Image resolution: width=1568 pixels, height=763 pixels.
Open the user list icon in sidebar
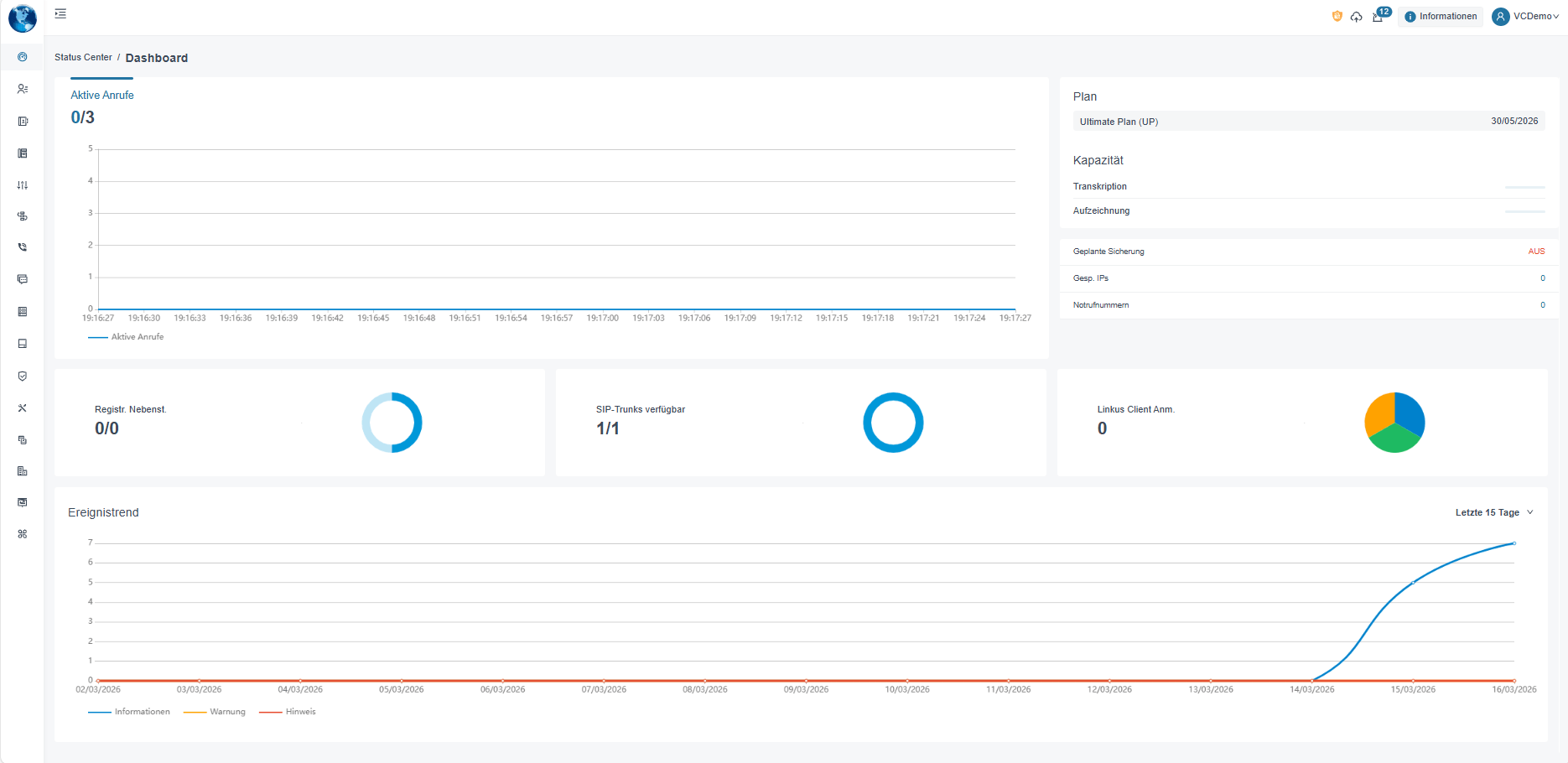pyautogui.click(x=23, y=89)
